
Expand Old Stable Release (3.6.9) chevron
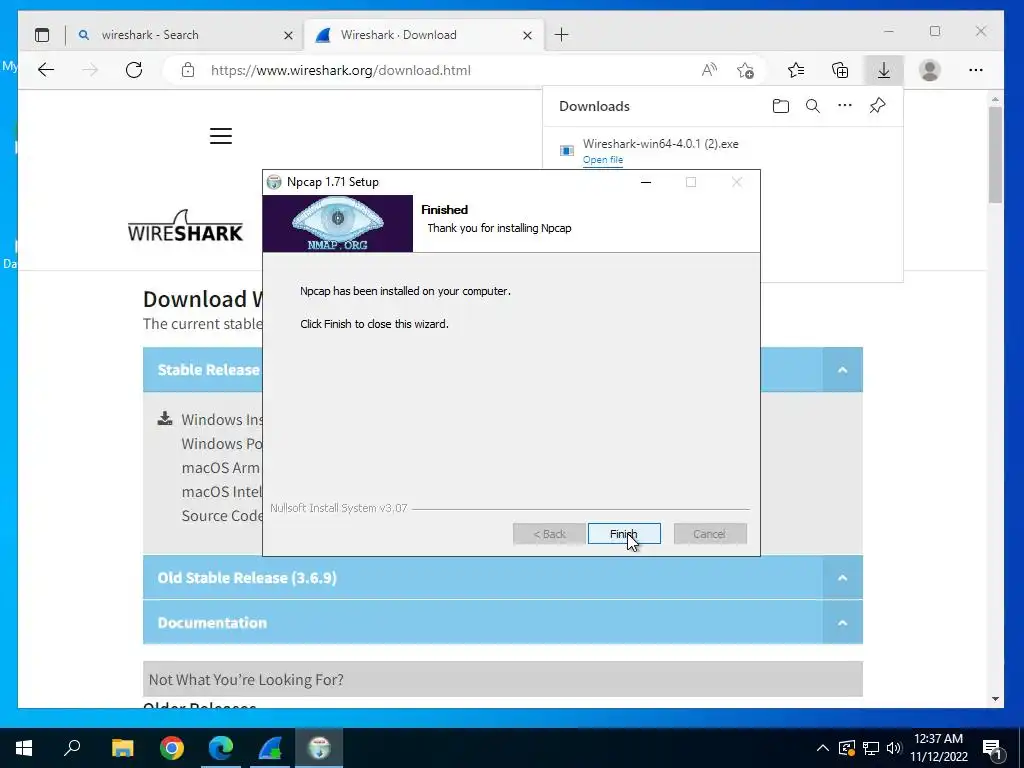point(842,578)
